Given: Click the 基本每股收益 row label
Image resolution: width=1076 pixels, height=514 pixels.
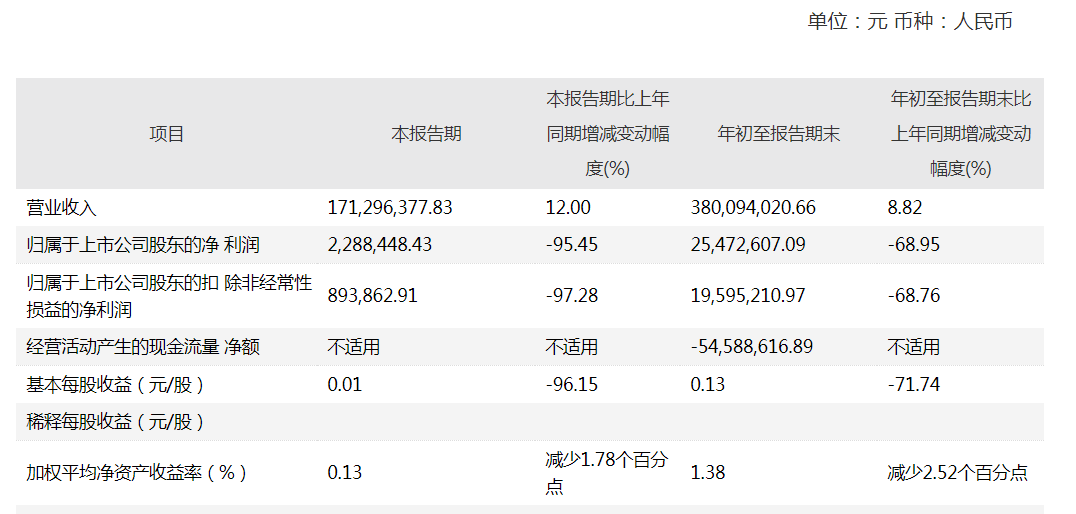Looking at the screenshot, I should click(115, 385).
